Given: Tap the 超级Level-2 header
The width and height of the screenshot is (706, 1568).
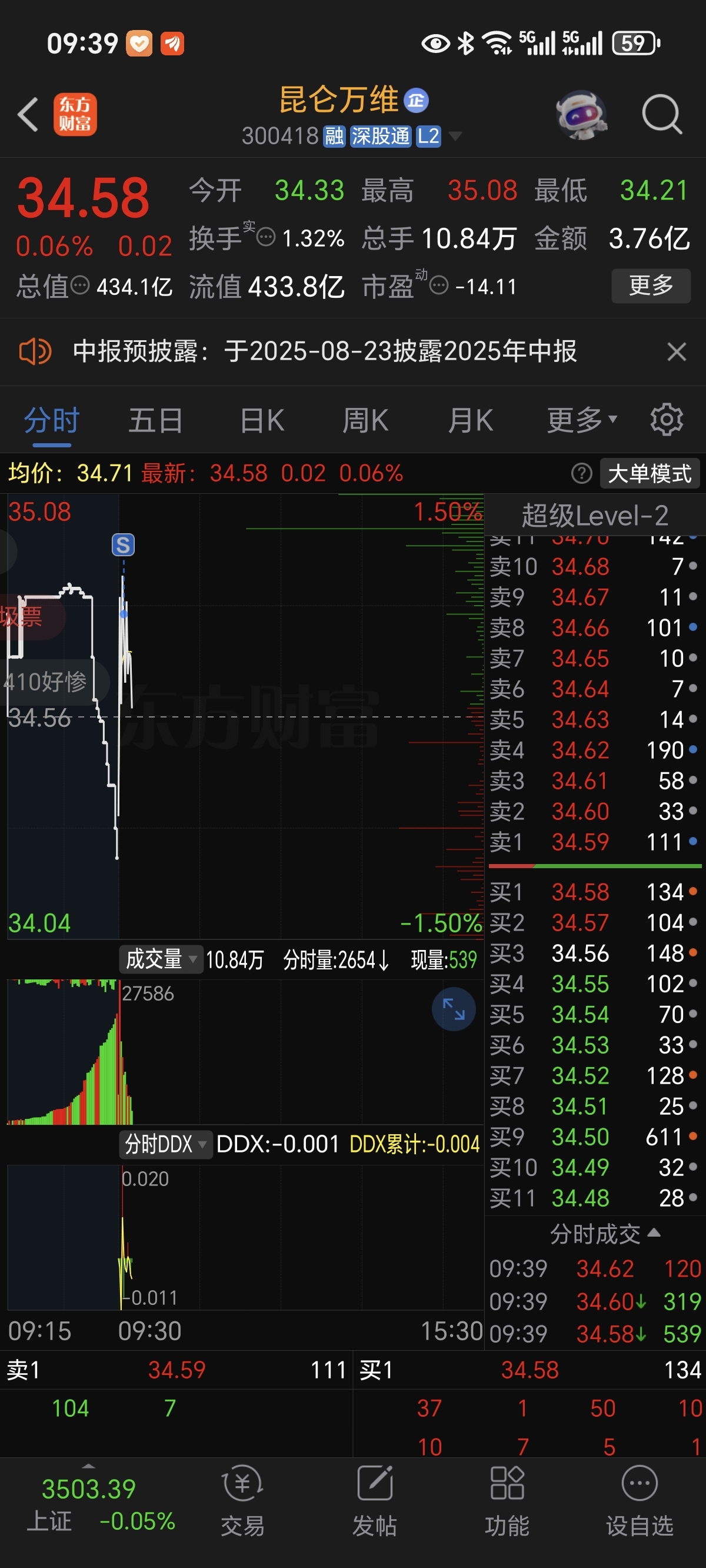Looking at the screenshot, I should [595, 516].
